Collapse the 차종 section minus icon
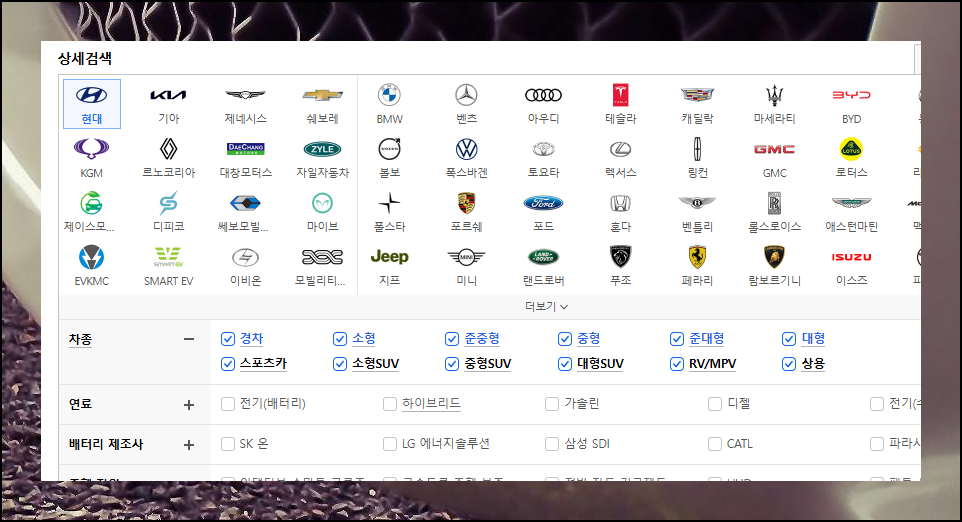962x522 pixels. tap(189, 339)
